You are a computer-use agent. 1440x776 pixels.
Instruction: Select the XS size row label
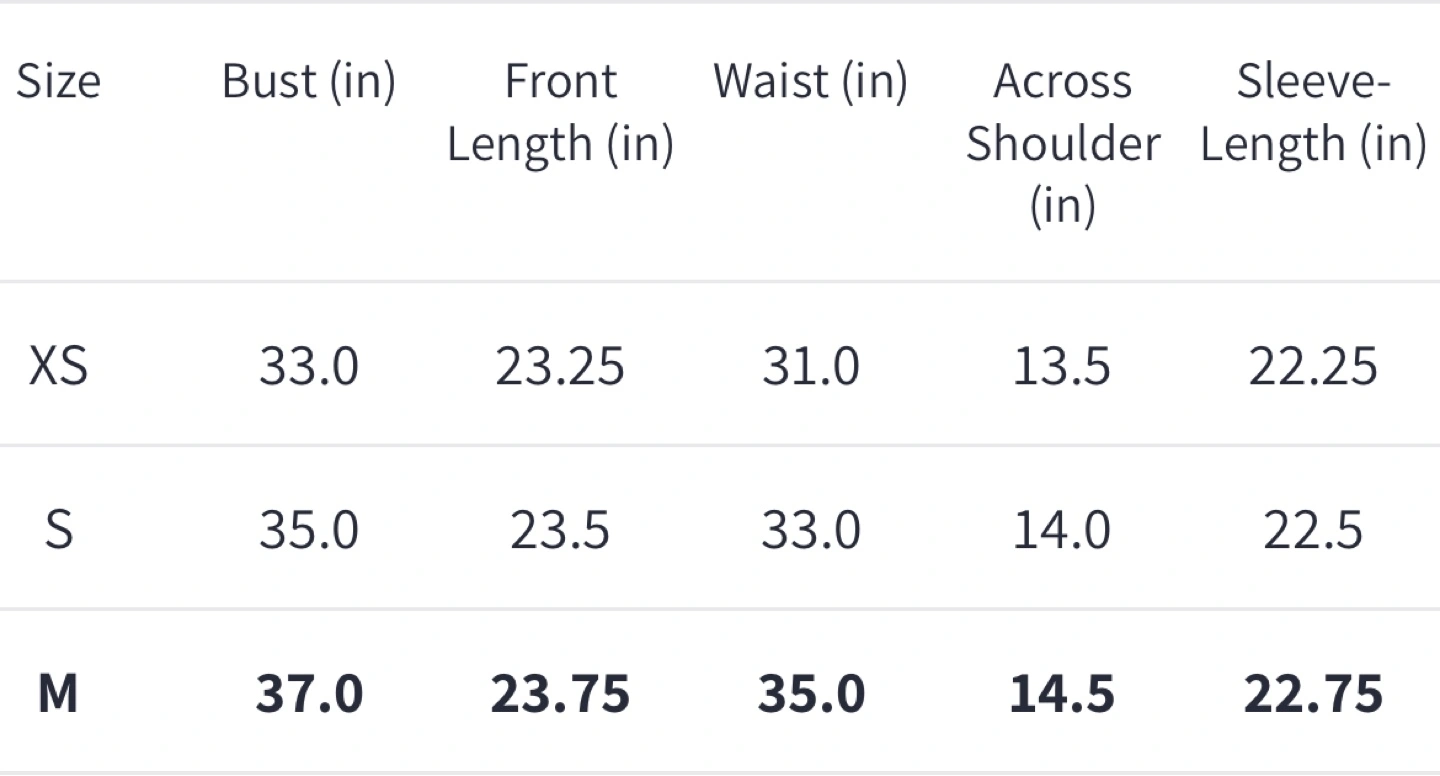[x=58, y=366]
